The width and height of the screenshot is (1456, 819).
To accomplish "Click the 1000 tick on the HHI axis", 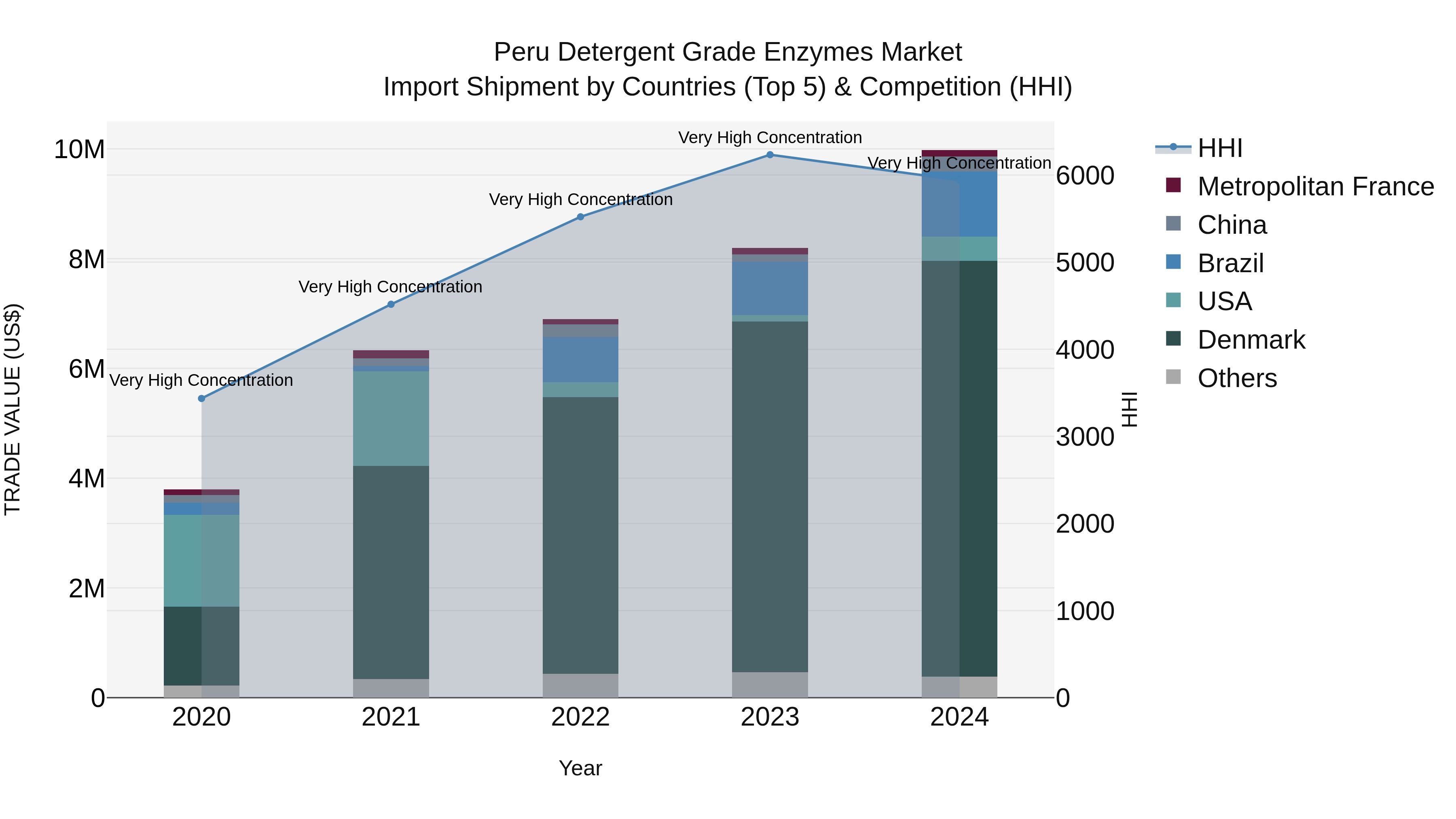I will pos(1085,611).
